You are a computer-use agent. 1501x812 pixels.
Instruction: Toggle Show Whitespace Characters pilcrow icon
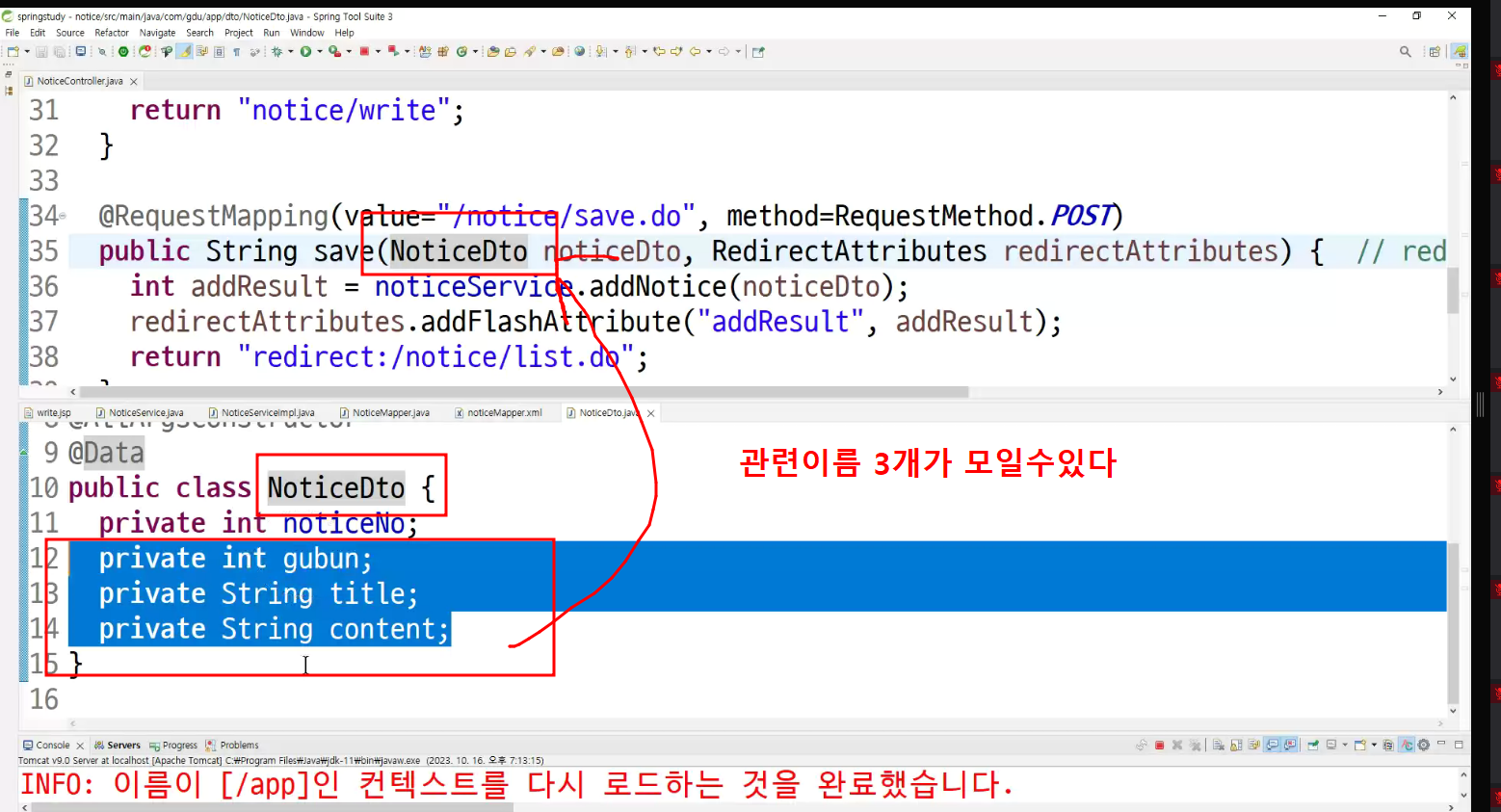236,52
